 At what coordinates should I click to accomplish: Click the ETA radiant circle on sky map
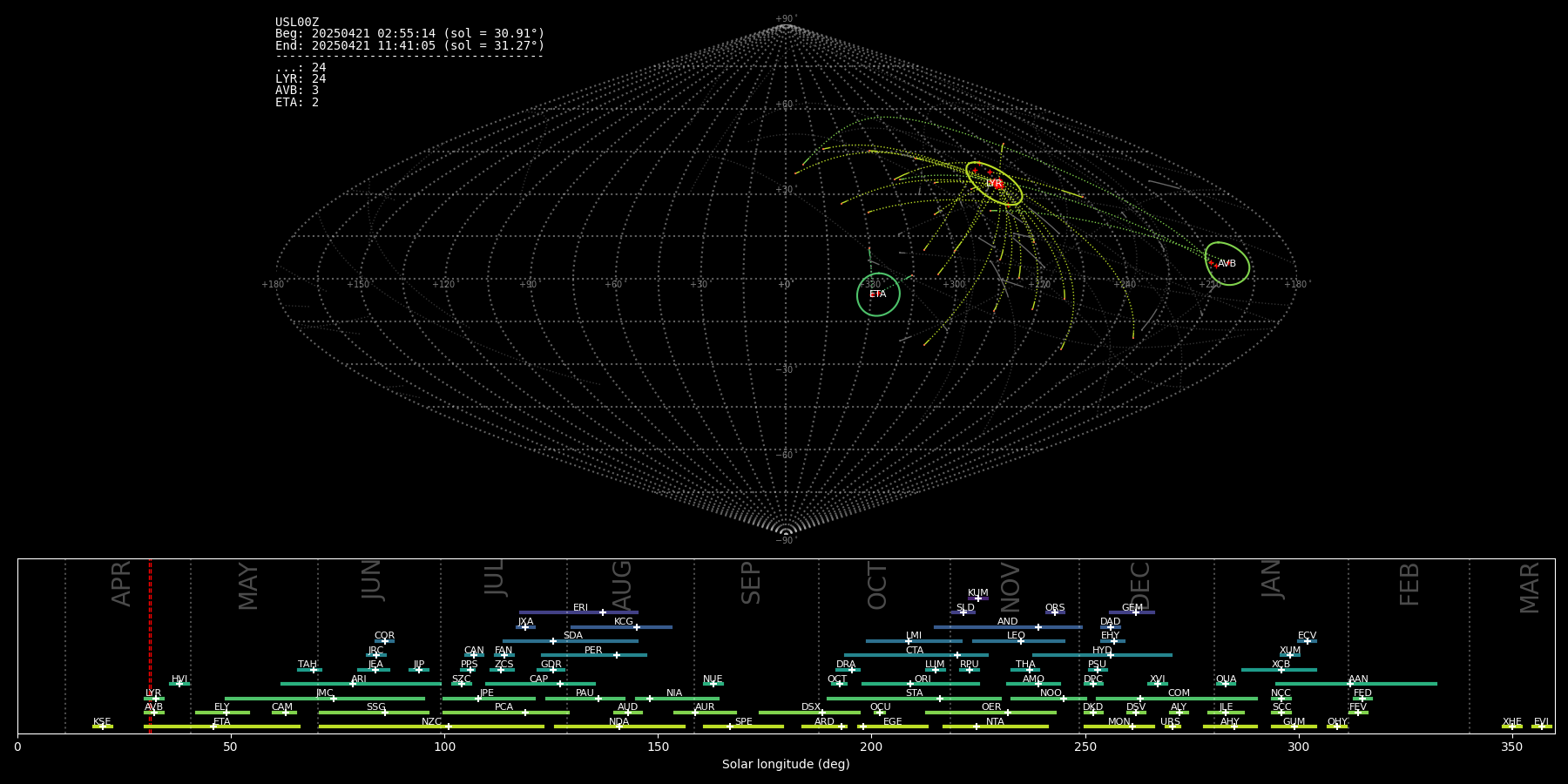[878, 294]
